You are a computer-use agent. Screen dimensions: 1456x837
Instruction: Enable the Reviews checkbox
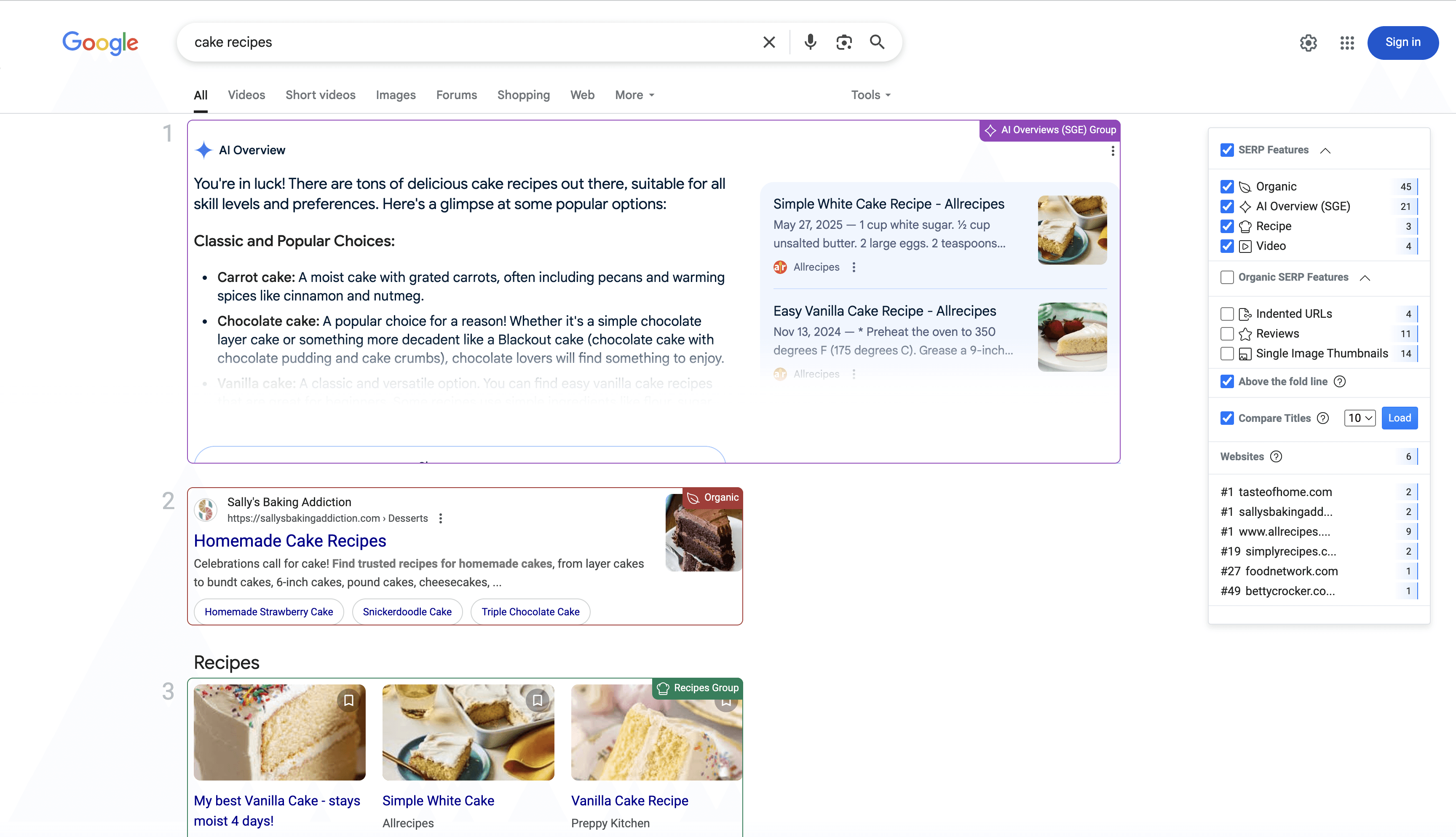(1227, 333)
